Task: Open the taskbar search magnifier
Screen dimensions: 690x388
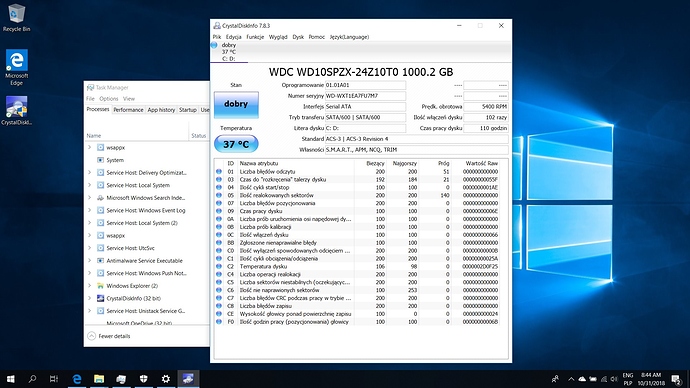Action: click(32, 379)
